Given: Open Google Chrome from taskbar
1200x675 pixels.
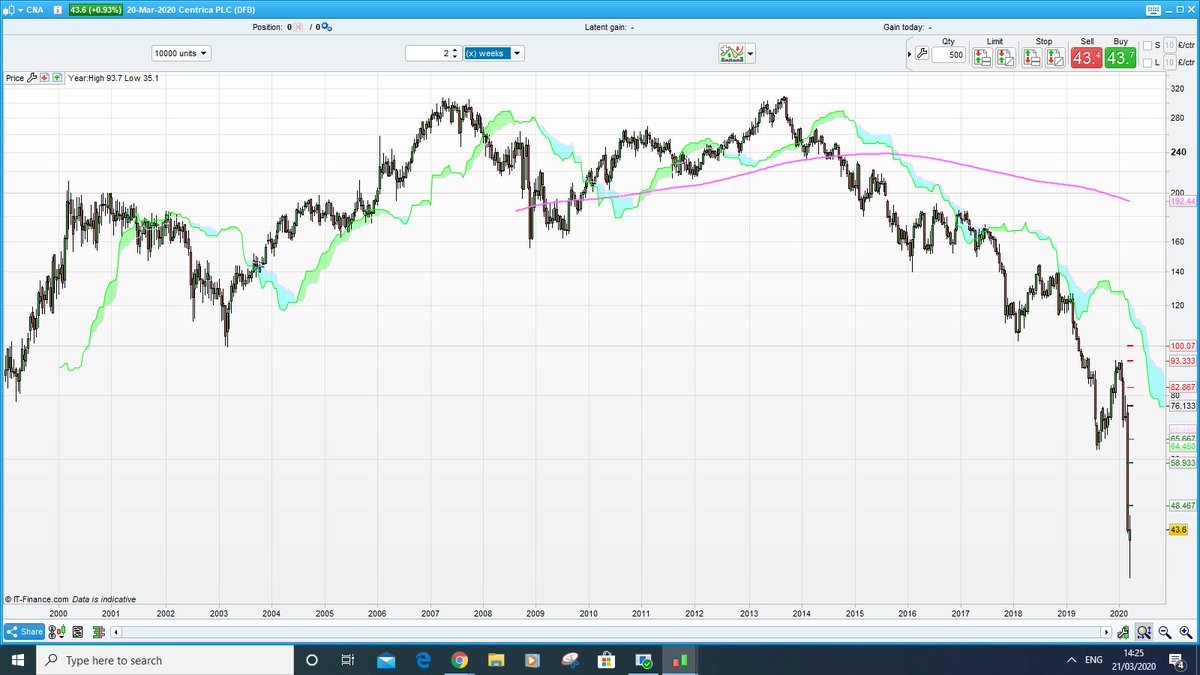Looking at the screenshot, I should click(x=459, y=660).
